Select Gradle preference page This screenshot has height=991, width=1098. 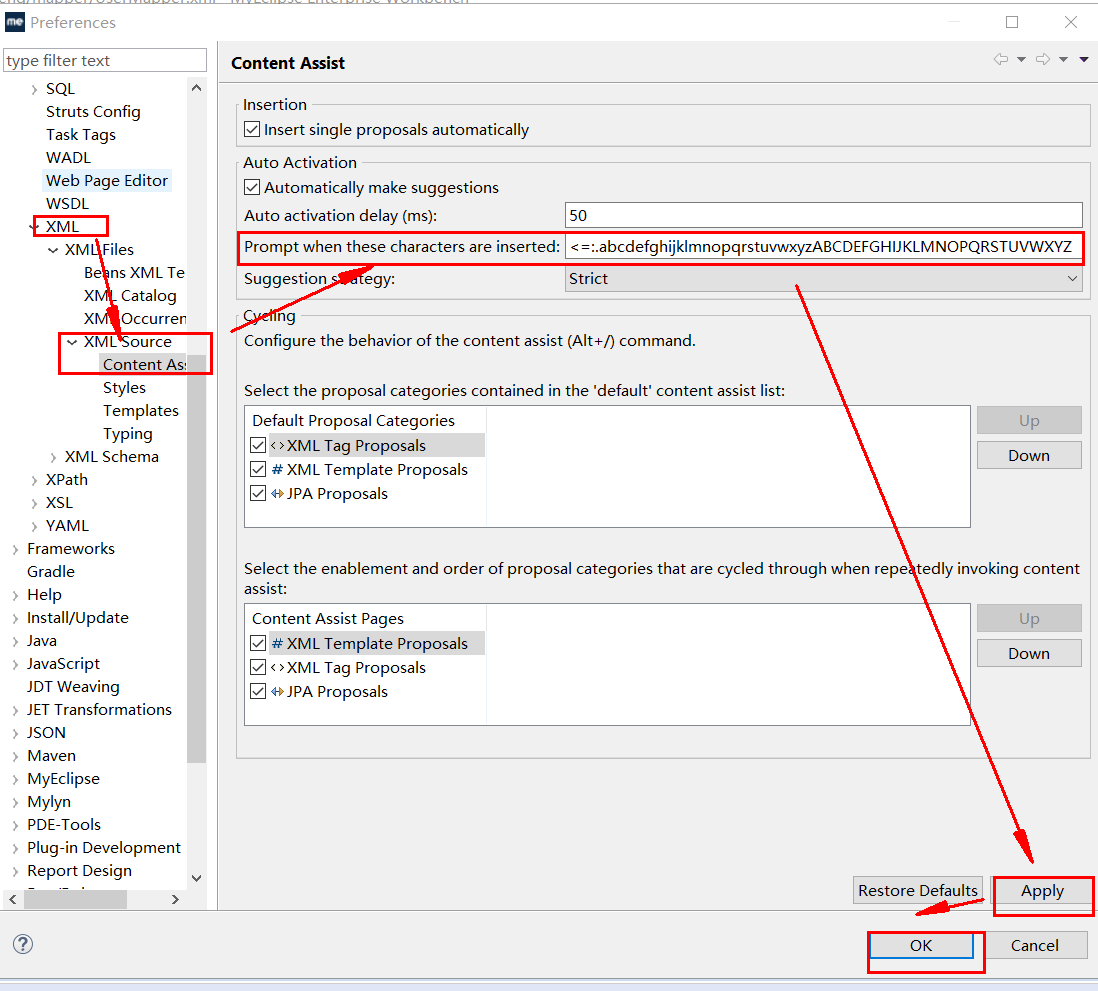[50, 571]
